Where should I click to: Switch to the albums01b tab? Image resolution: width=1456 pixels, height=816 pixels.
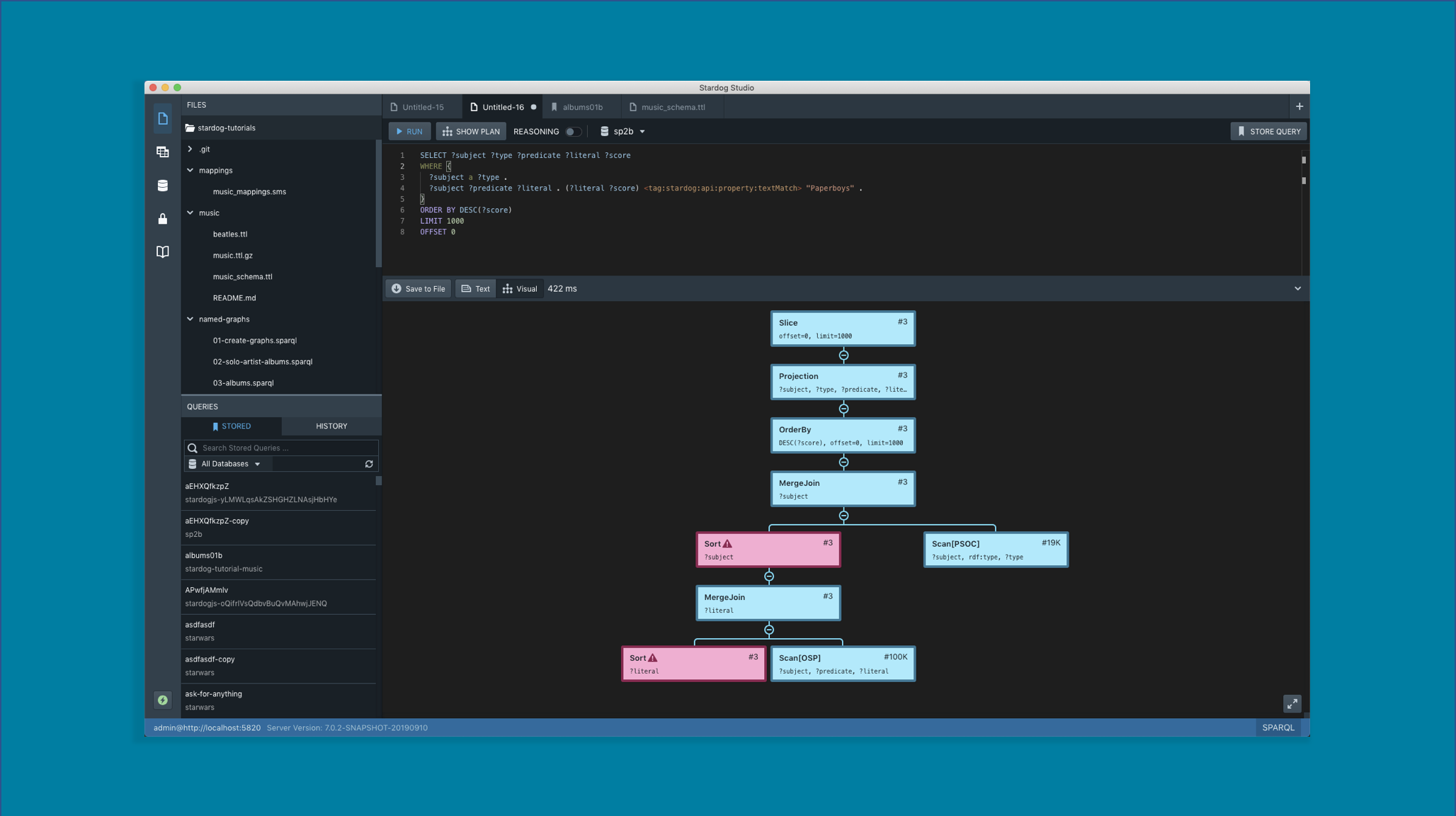pyautogui.click(x=582, y=106)
